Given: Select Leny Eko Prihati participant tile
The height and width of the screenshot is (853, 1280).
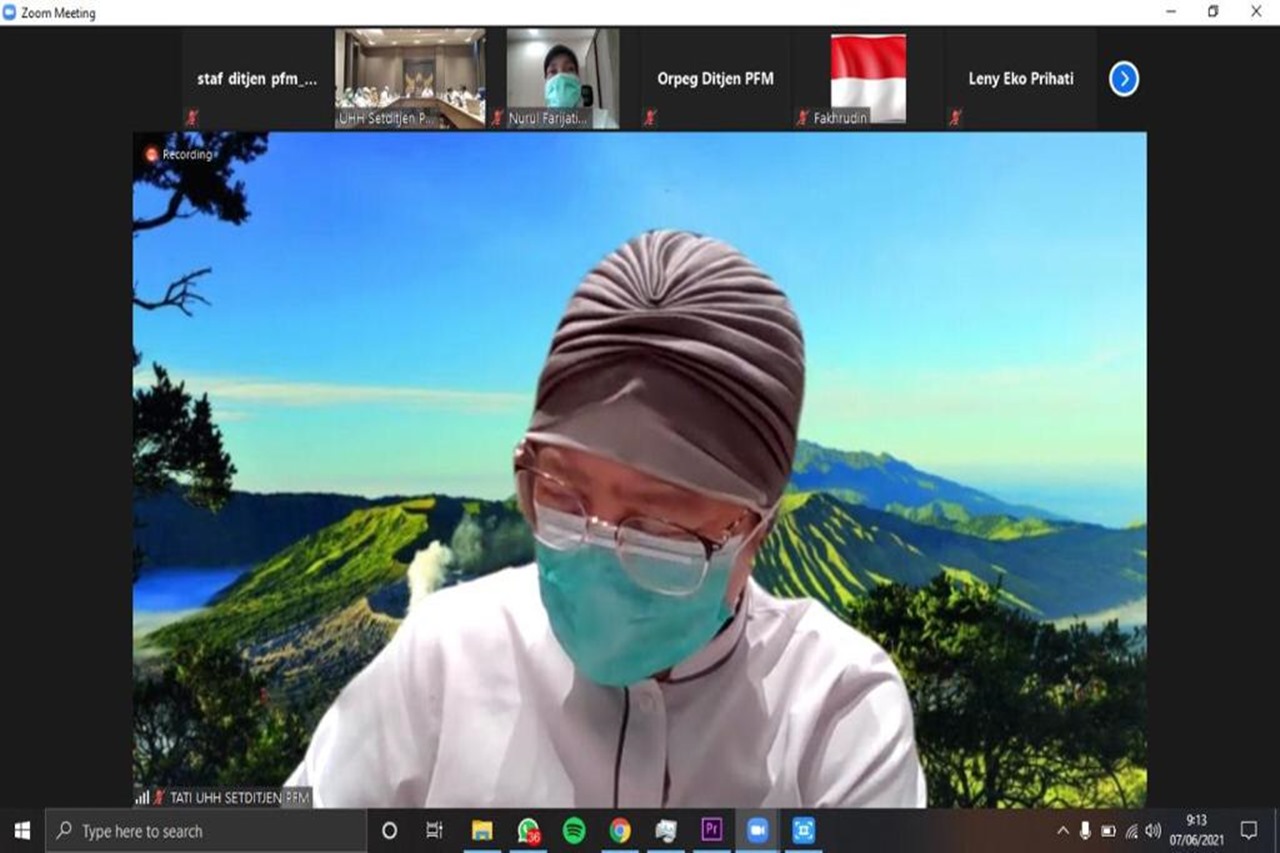Looking at the screenshot, I should [x=1020, y=78].
